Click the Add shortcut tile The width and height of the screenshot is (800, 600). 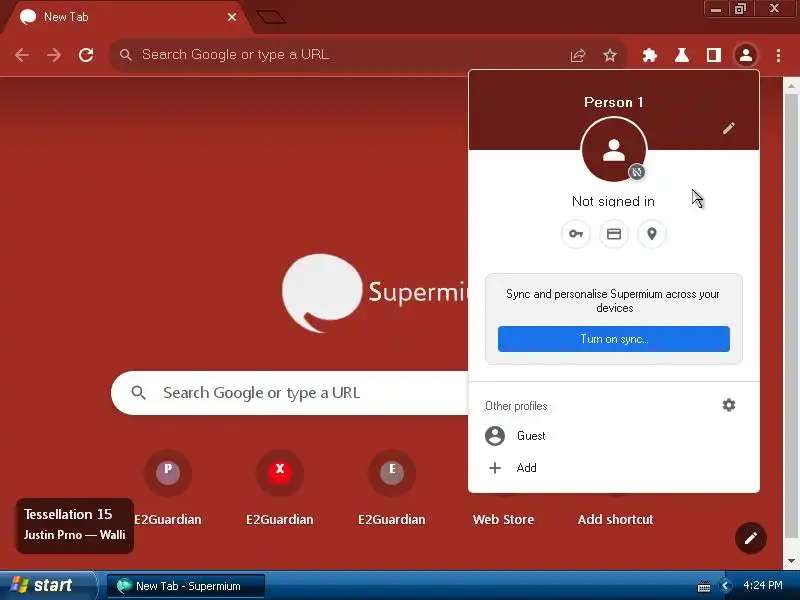pyautogui.click(x=615, y=519)
